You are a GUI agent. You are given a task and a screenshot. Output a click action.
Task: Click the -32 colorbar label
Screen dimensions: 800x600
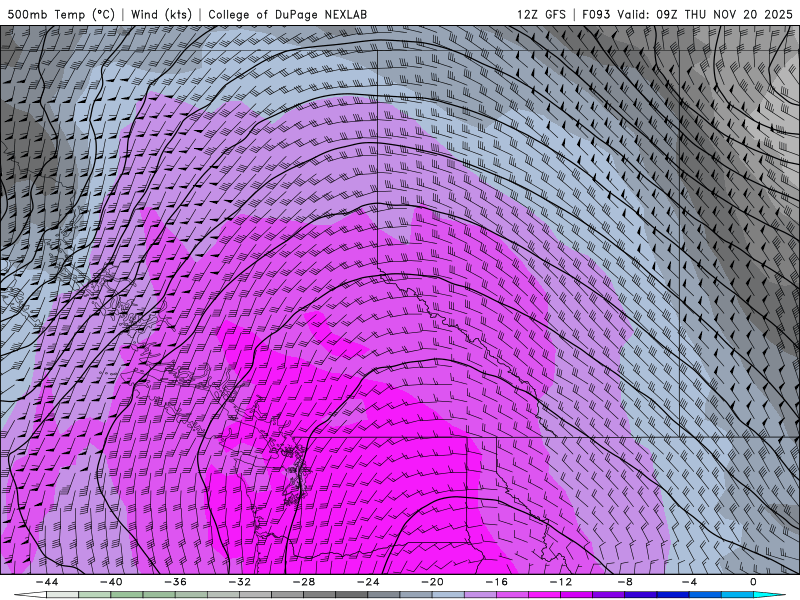[240, 582]
